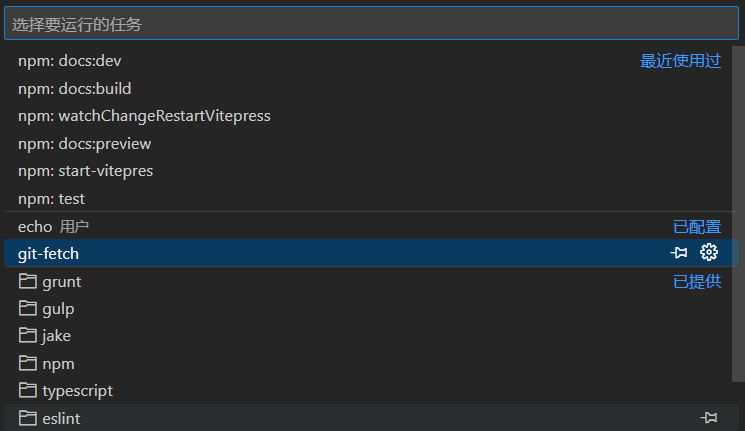Focus the task search input field
This screenshot has width=745, height=431.
point(370,23)
